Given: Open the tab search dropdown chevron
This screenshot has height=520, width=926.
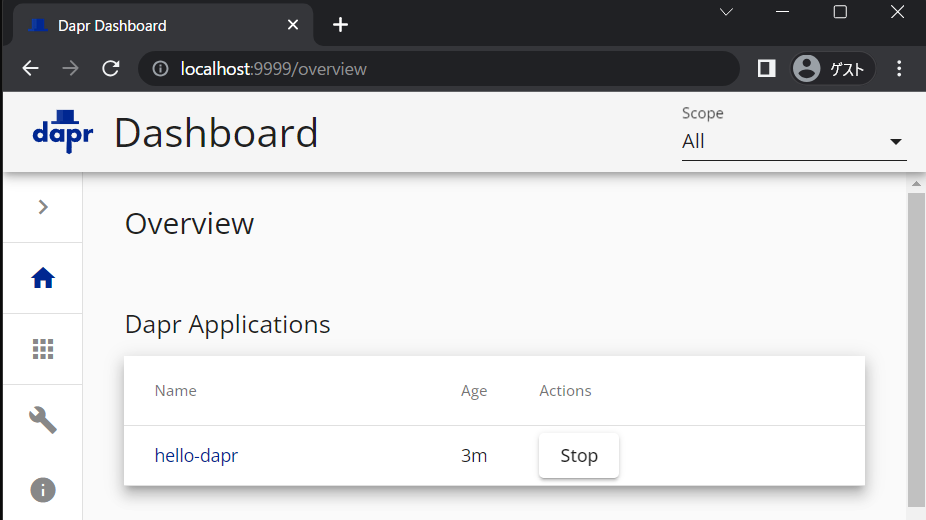Looking at the screenshot, I should point(727,12).
